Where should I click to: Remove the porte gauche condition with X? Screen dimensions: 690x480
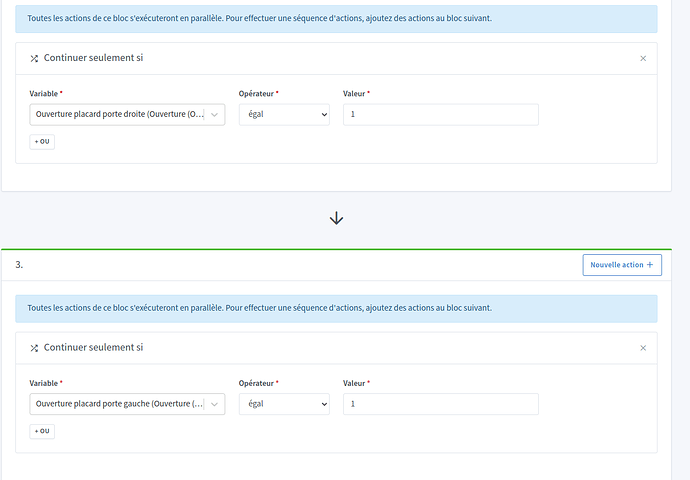coord(643,348)
